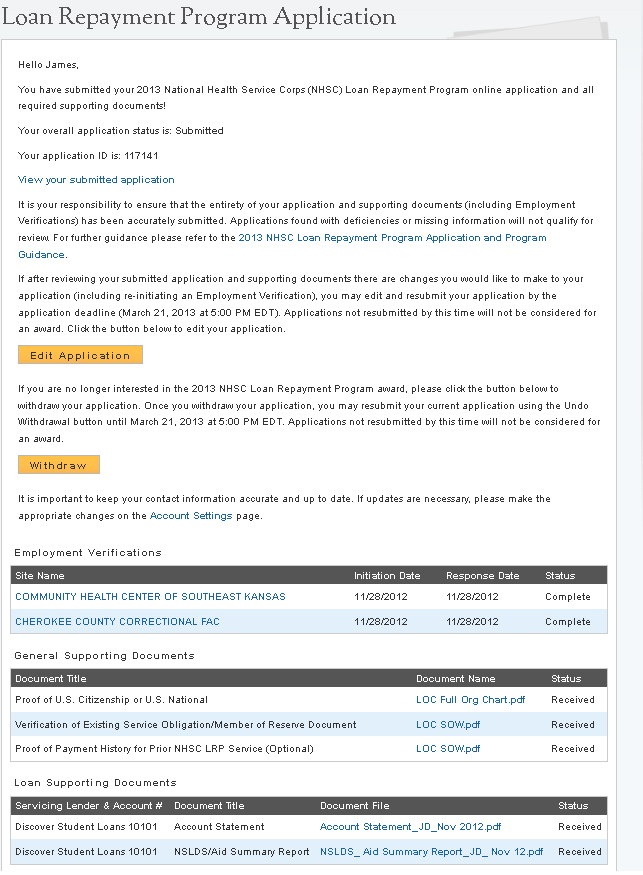Open Community Health Center of Southeast Kansas
Image resolution: width=643 pixels, height=875 pixels.
pos(150,597)
